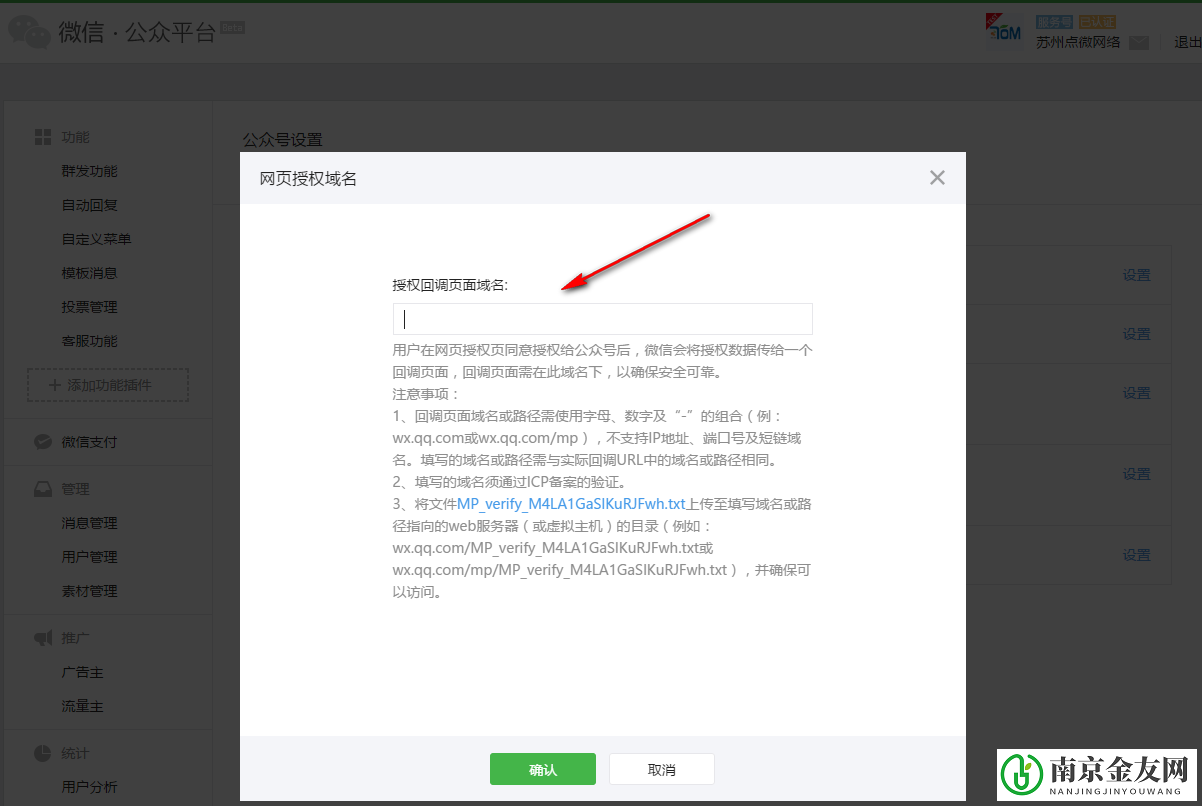Viewport: 1202px width, 806px height.
Task: Click the yellow 已认证 verified badge
Action: 1098,20
